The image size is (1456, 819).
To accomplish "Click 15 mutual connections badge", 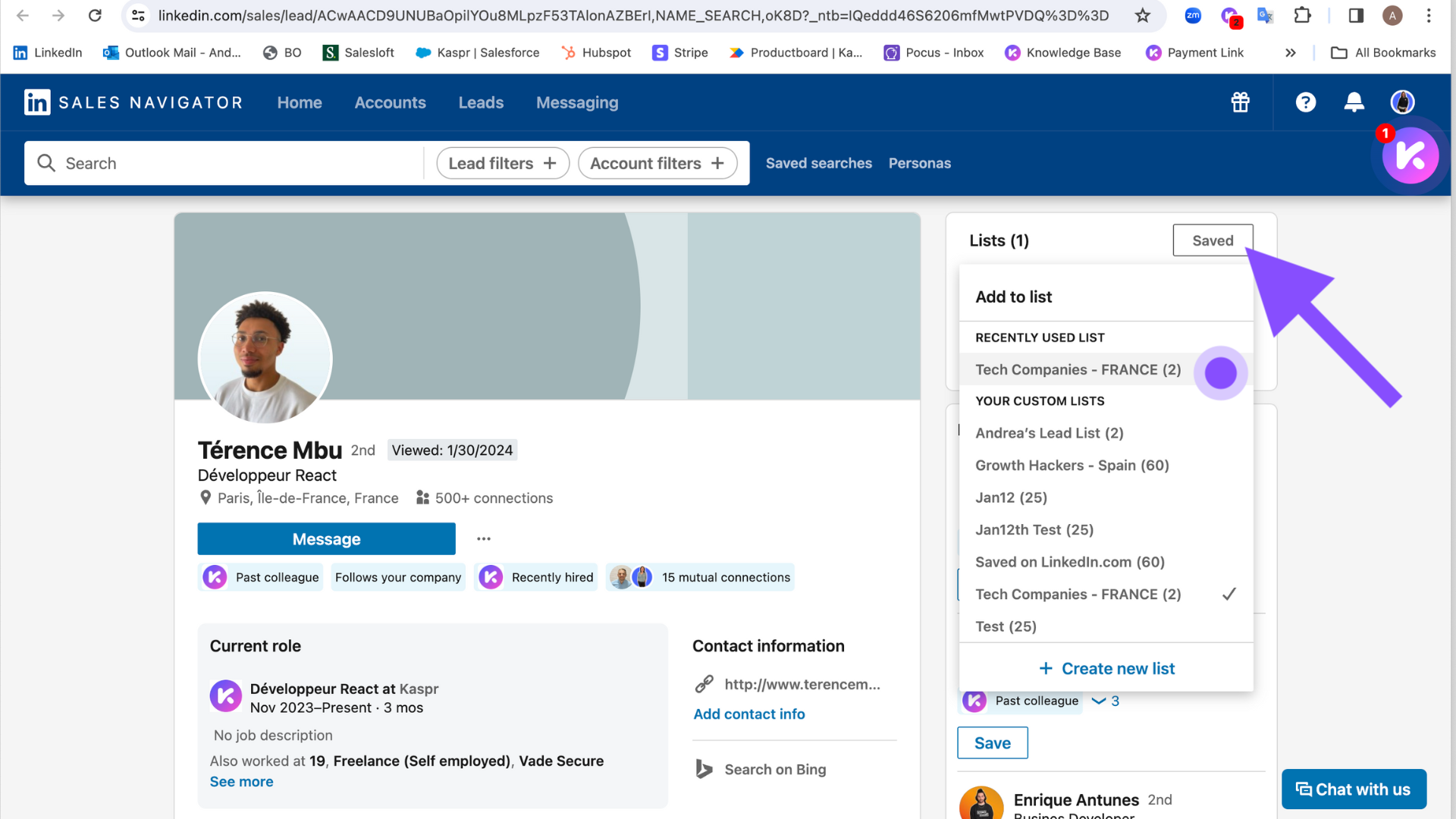I will tap(700, 577).
